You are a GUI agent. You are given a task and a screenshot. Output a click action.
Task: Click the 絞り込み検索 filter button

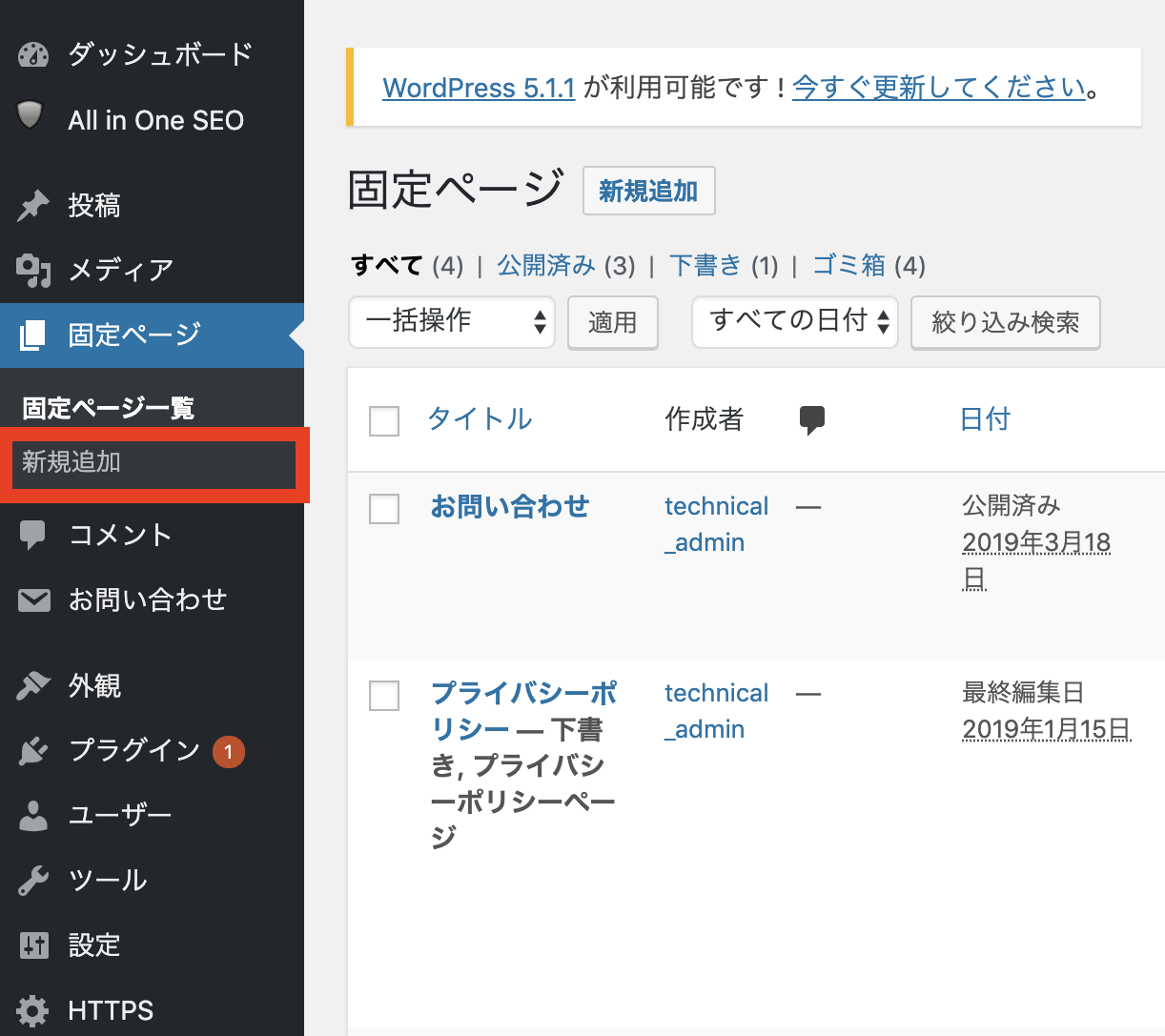click(x=1006, y=323)
